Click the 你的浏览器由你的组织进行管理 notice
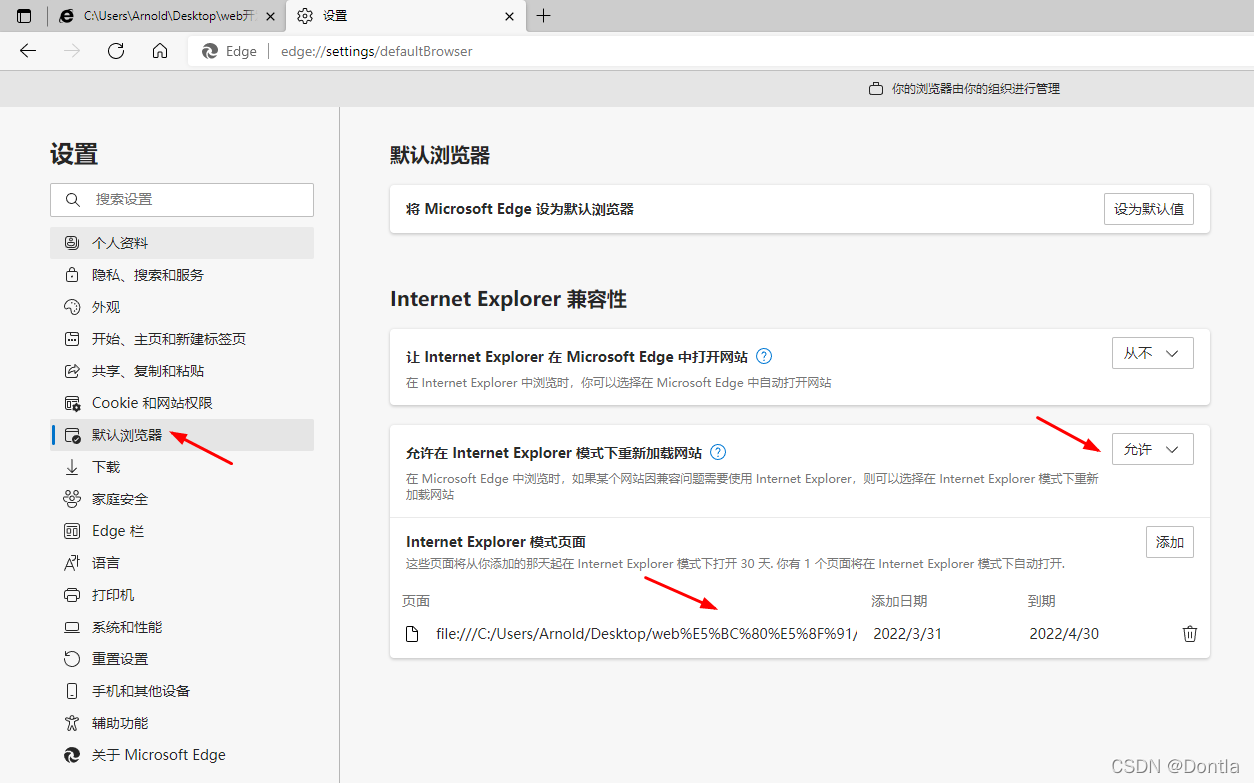The image size is (1254, 783). click(x=964, y=89)
